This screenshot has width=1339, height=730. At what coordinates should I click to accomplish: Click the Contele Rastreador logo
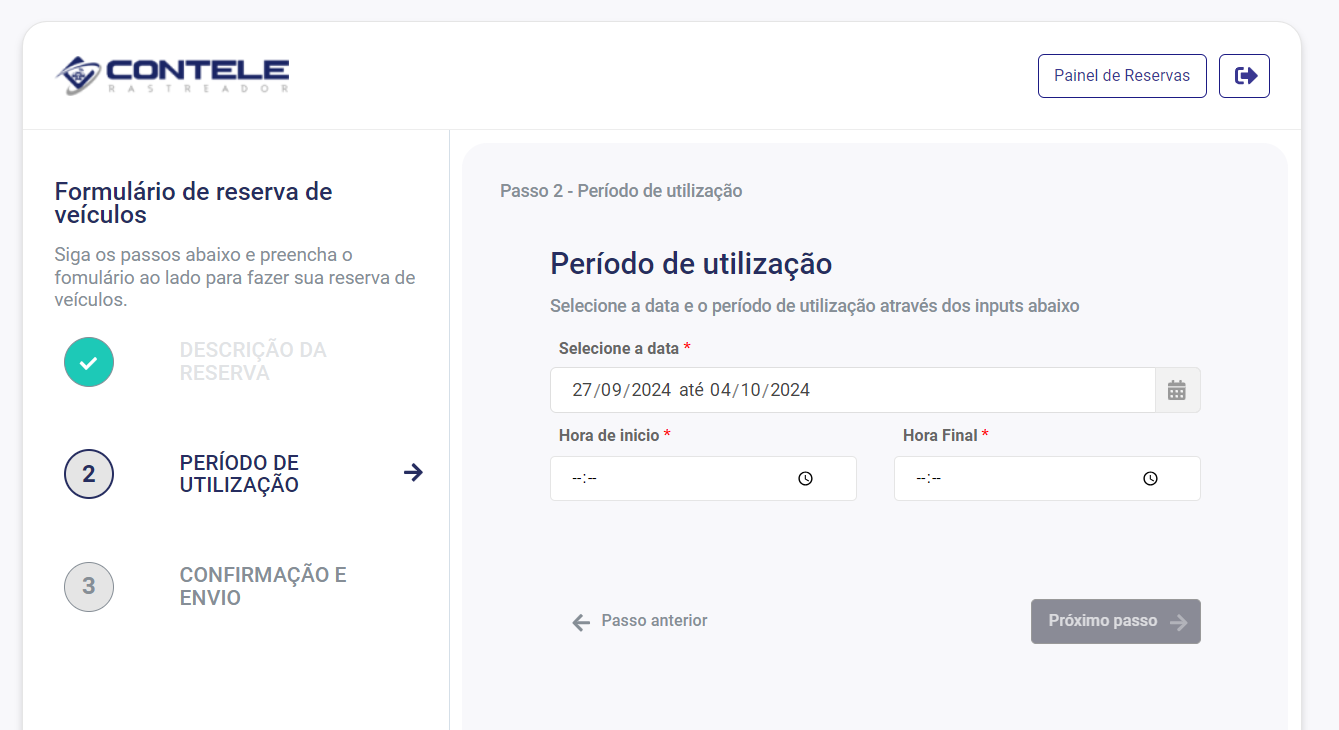170,75
